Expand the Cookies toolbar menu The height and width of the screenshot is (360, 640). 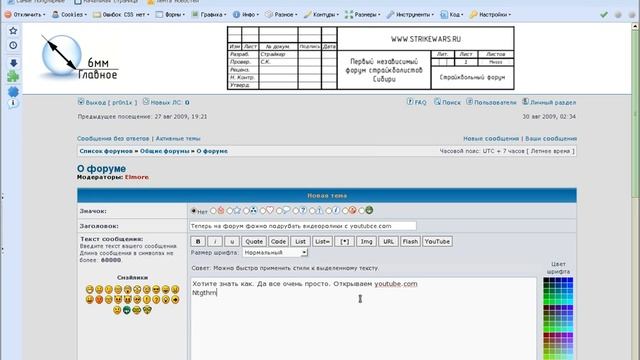[x=70, y=14]
